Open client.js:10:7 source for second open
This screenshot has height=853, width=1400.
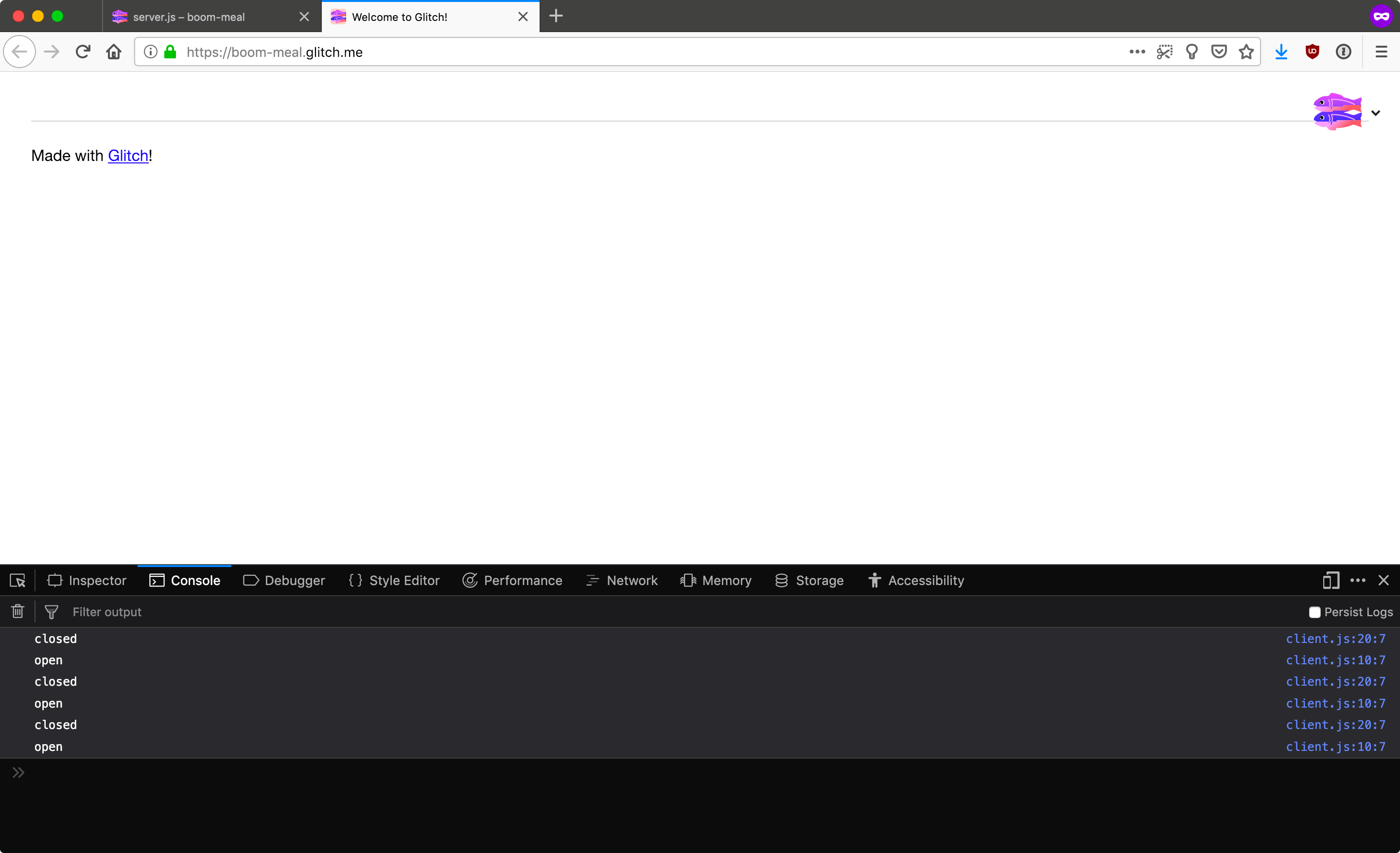[1335, 704]
